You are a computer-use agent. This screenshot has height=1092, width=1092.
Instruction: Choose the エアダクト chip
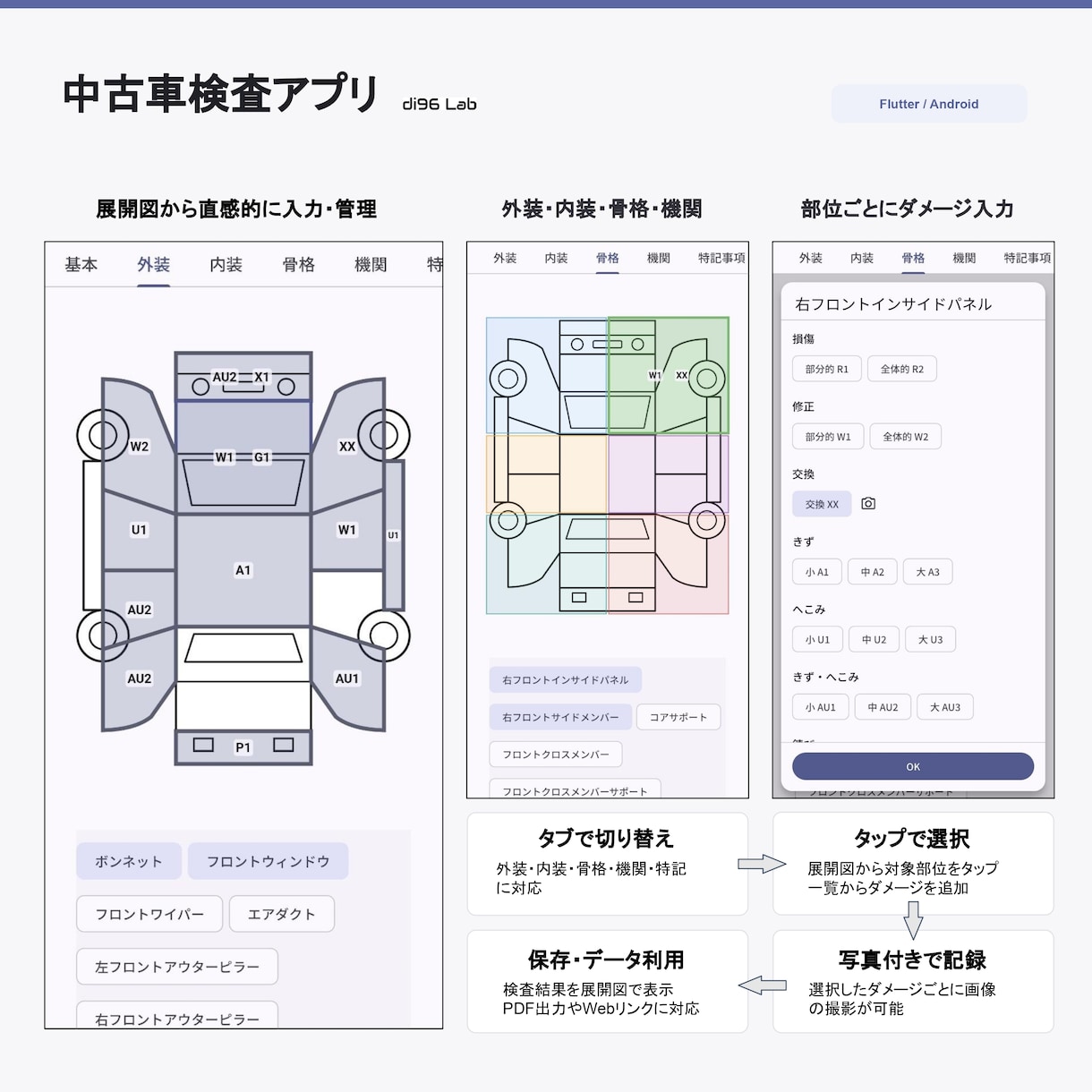(x=282, y=914)
